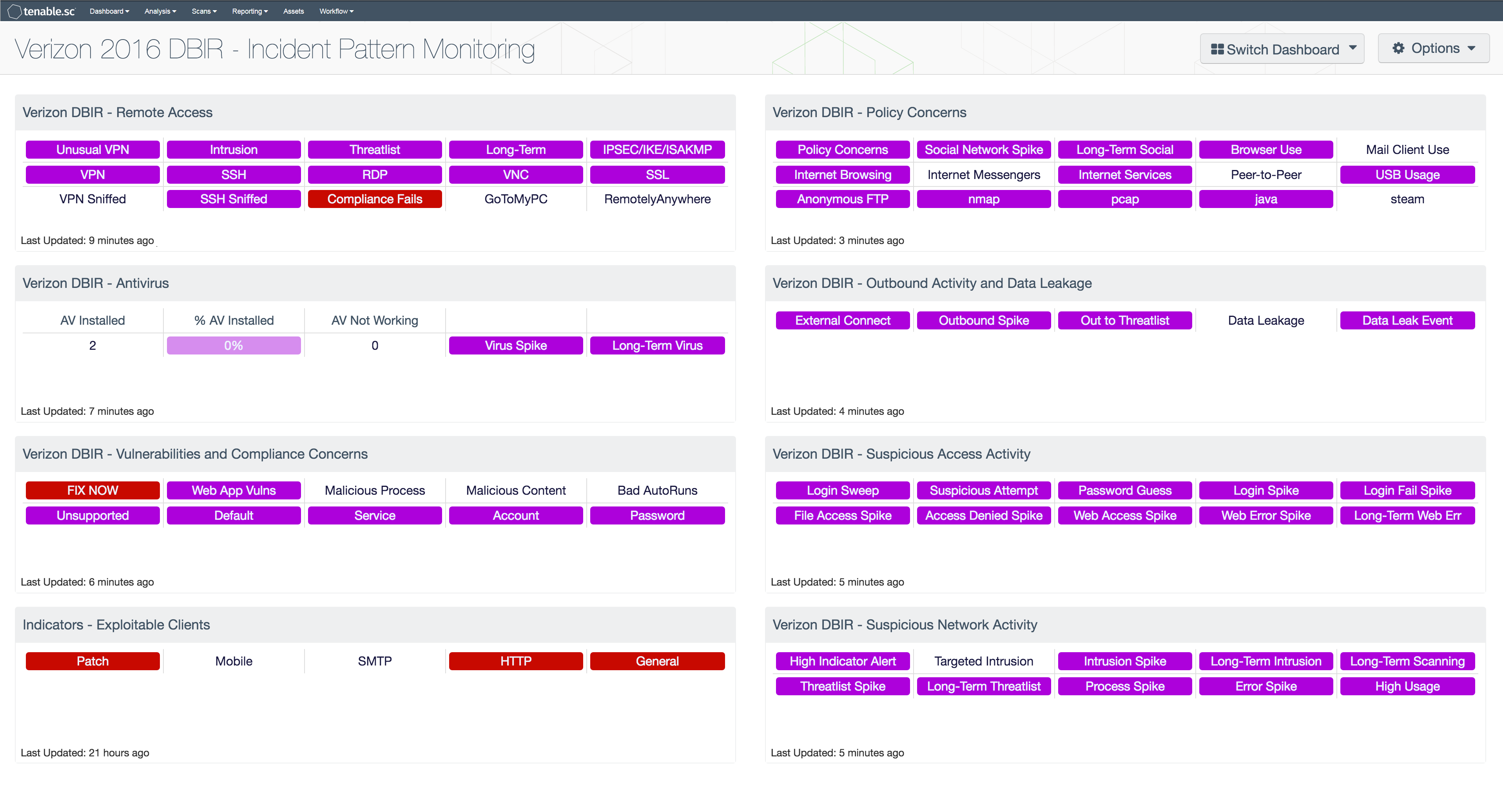Open the Long-Term Virus indicator
The image size is (1503, 812).
point(658,345)
